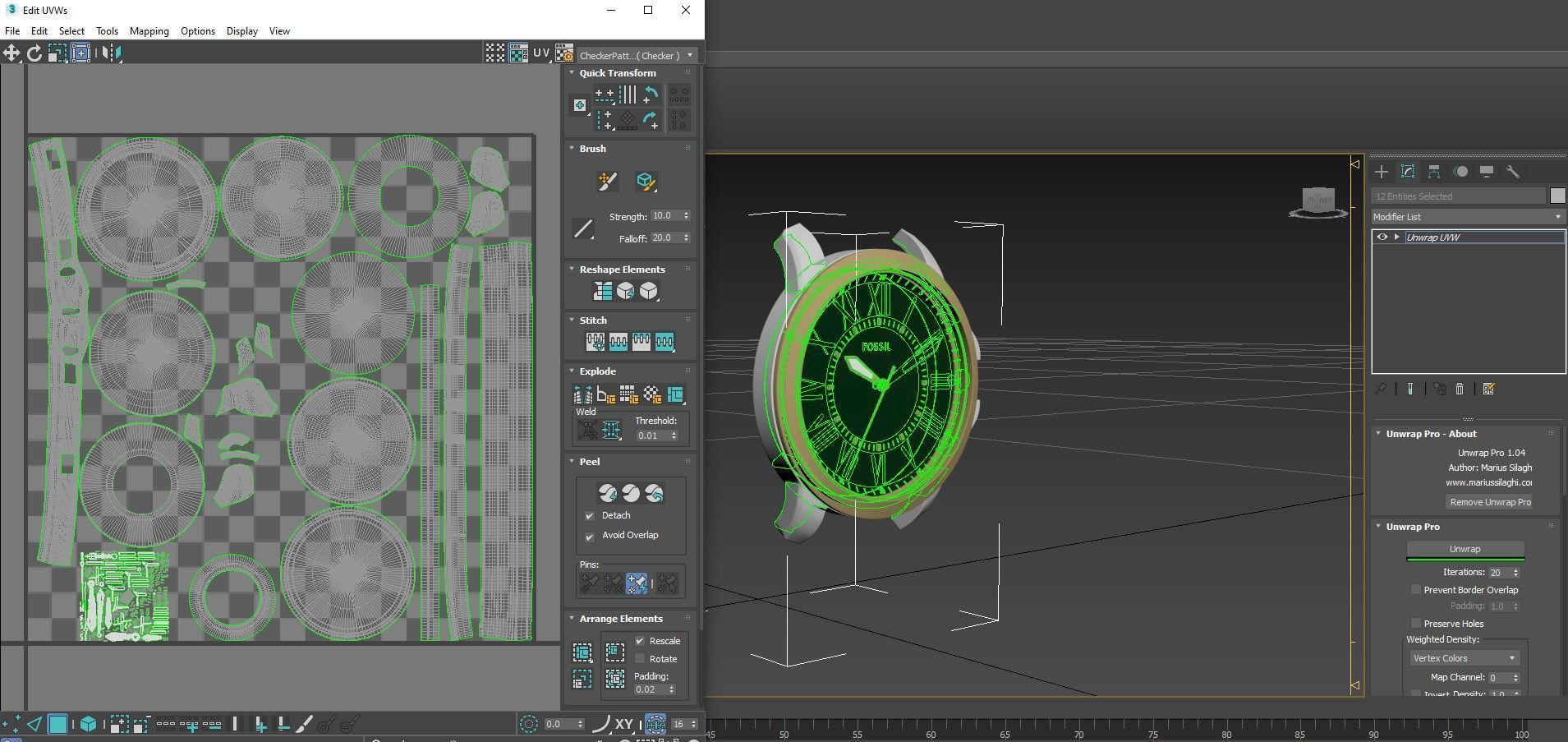Image resolution: width=1568 pixels, height=742 pixels.
Task: Click Rotate 90 counter-clockwise in Quick Transform
Action: (x=651, y=94)
